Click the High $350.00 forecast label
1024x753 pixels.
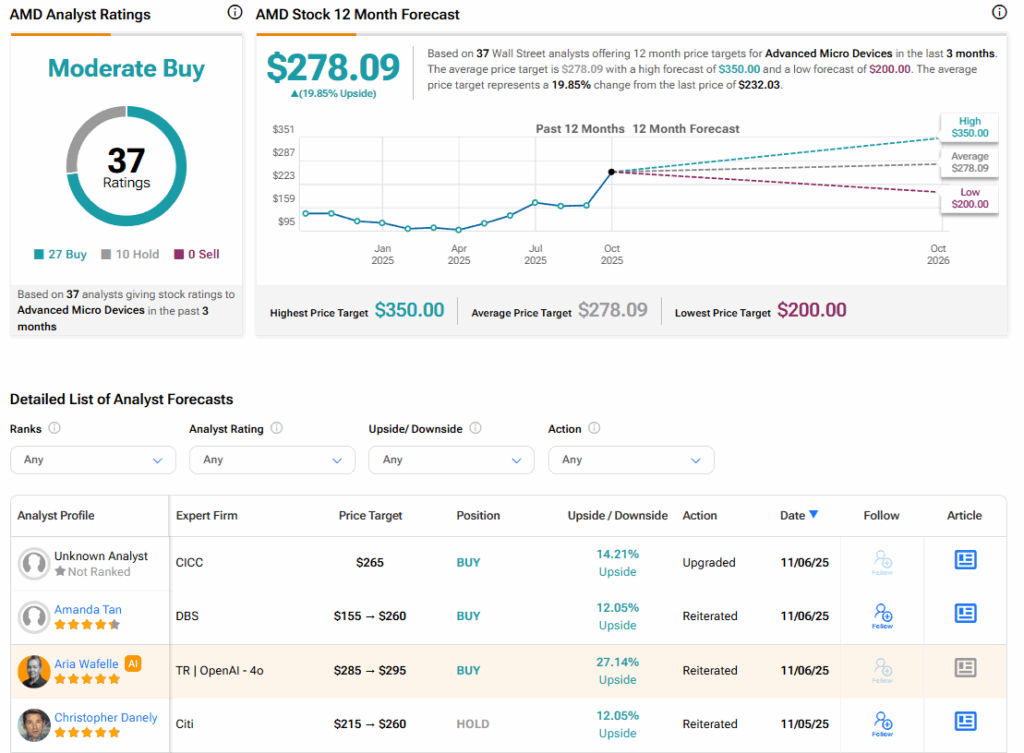(969, 127)
